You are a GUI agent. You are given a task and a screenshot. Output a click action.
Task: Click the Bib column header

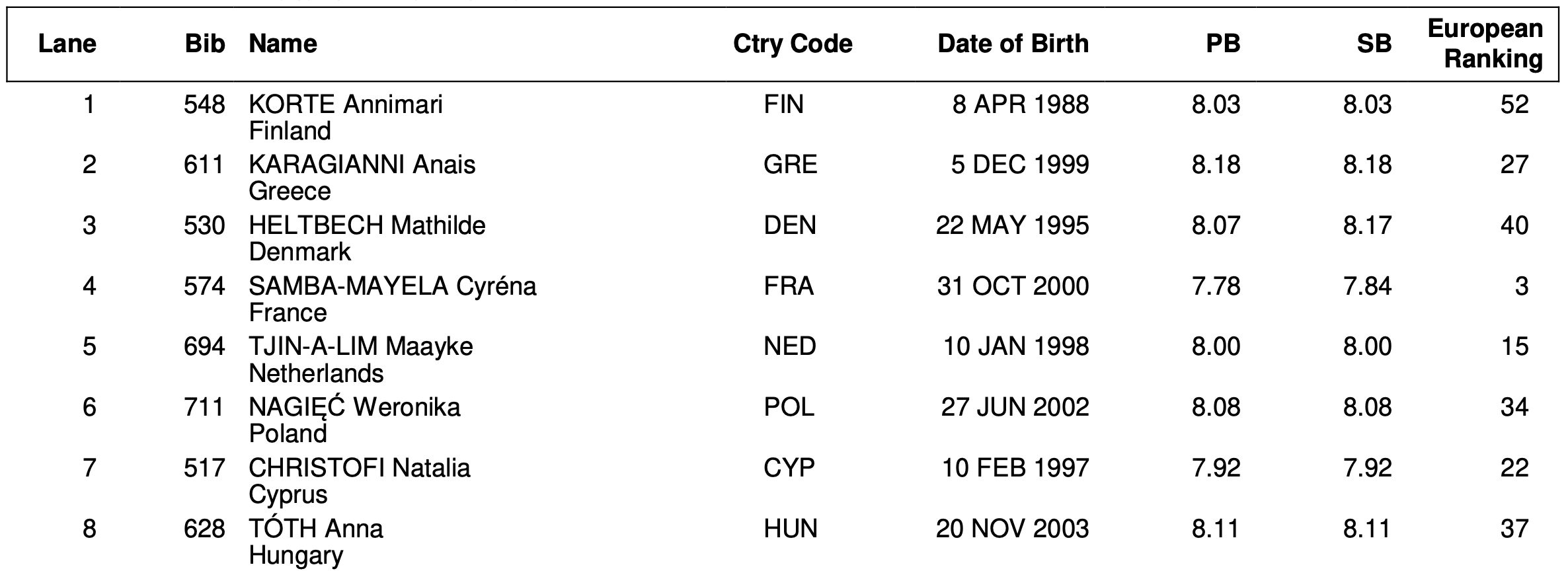pyautogui.click(x=205, y=44)
